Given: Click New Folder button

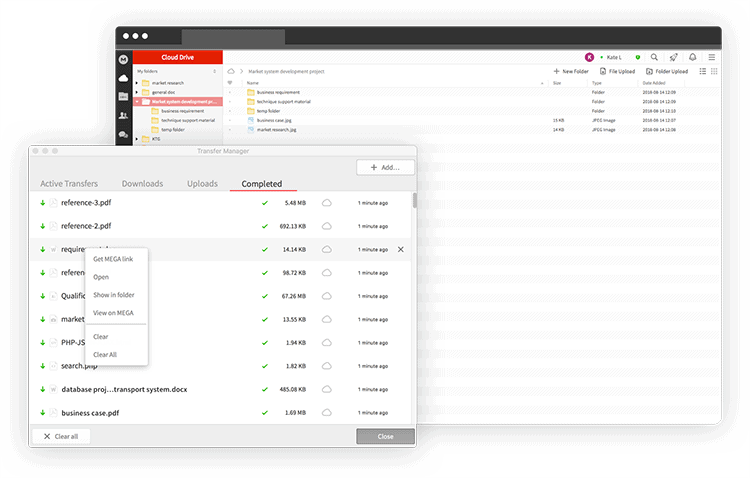Looking at the screenshot, I should point(571,71).
